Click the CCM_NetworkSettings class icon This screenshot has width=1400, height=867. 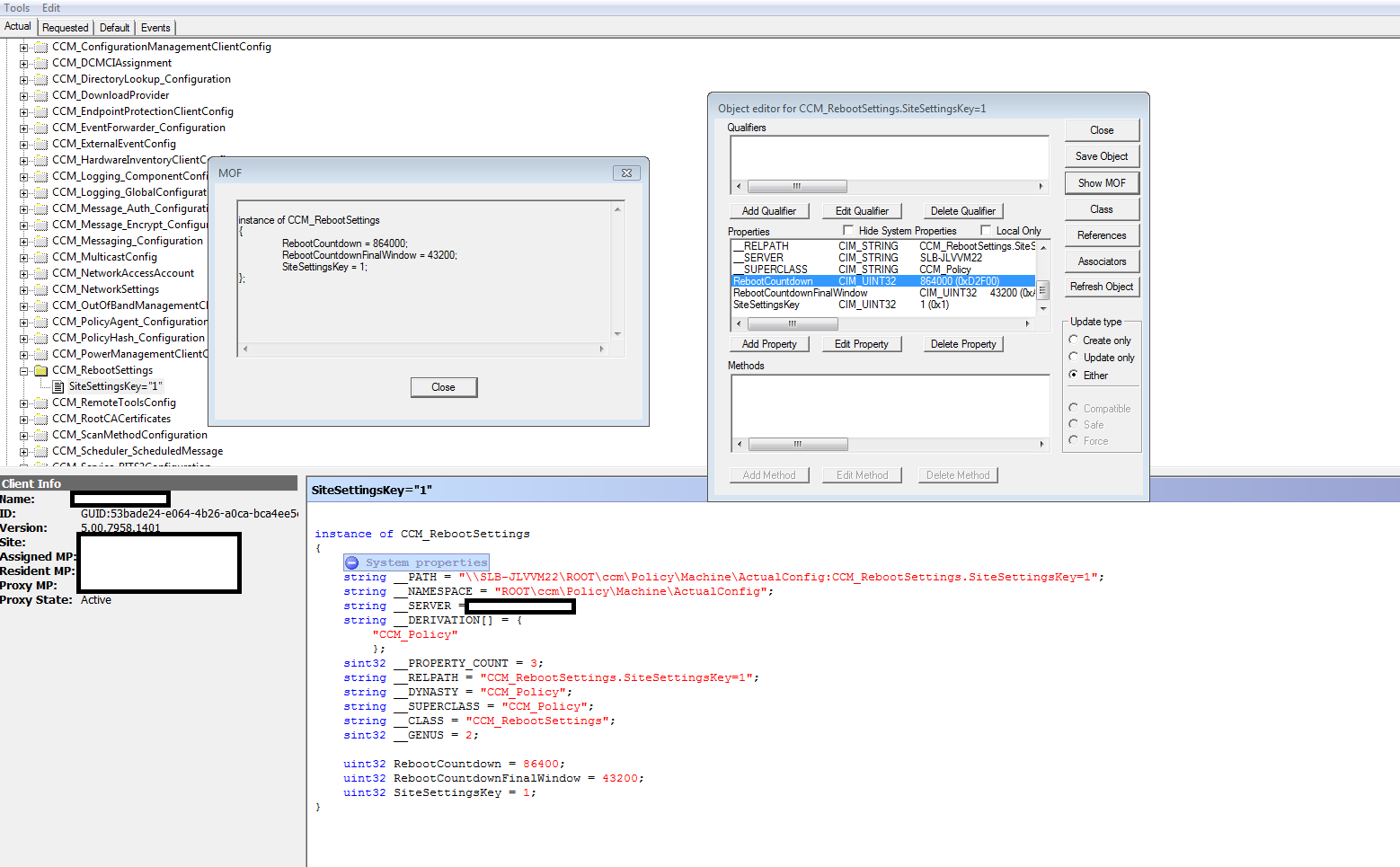(x=40, y=288)
